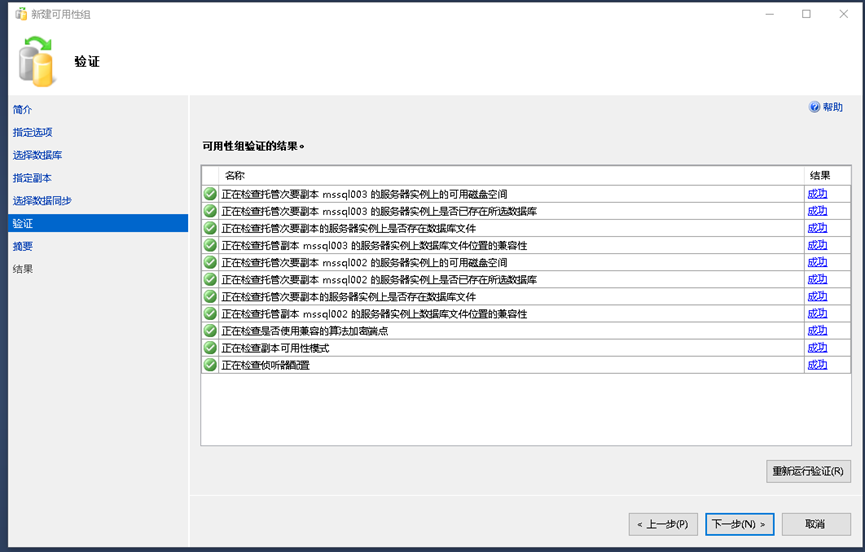The width and height of the screenshot is (865, 552).
Task: Select 选择数据库 step in the sidebar
Action: click(x=38, y=155)
